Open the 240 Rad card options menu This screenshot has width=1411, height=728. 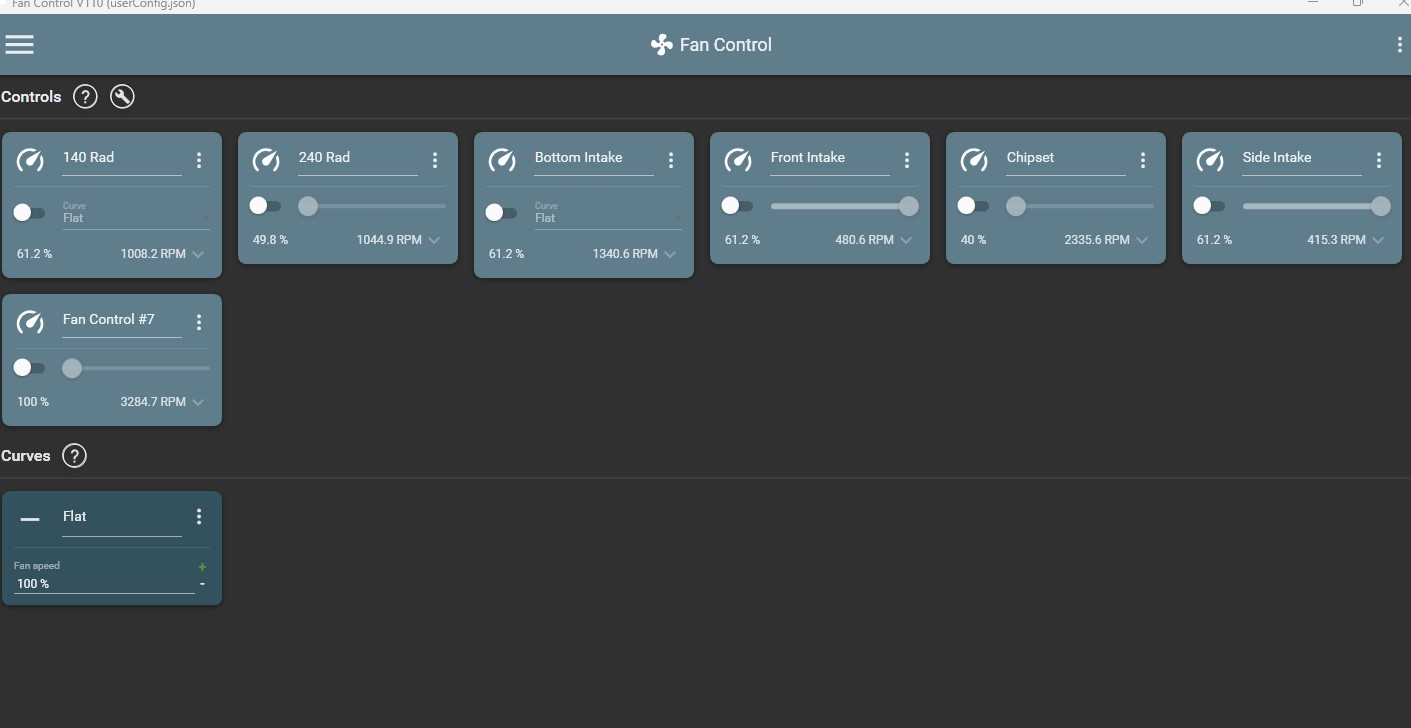pyautogui.click(x=435, y=160)
